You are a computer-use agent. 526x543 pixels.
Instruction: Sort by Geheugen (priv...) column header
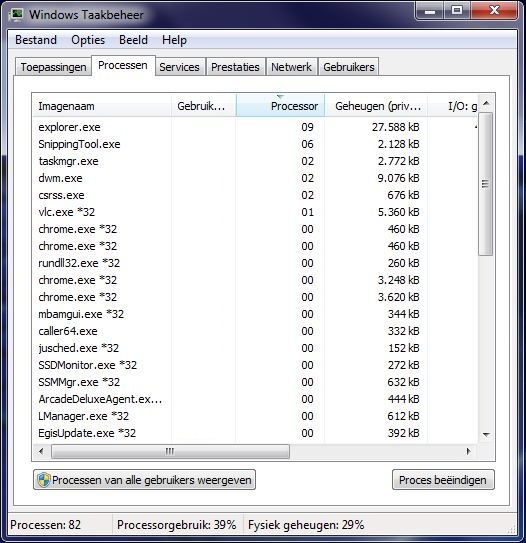point(376,106)
